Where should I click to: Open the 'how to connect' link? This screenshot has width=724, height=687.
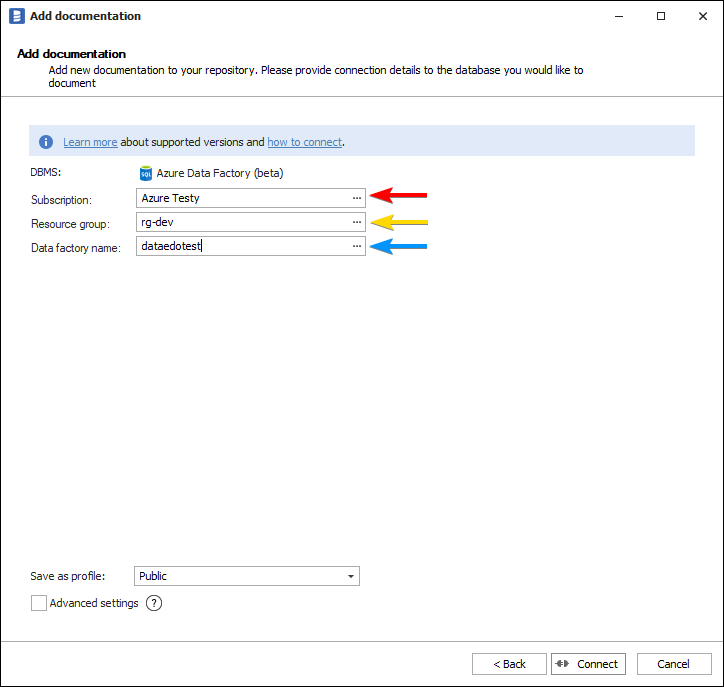pos(304,142)
